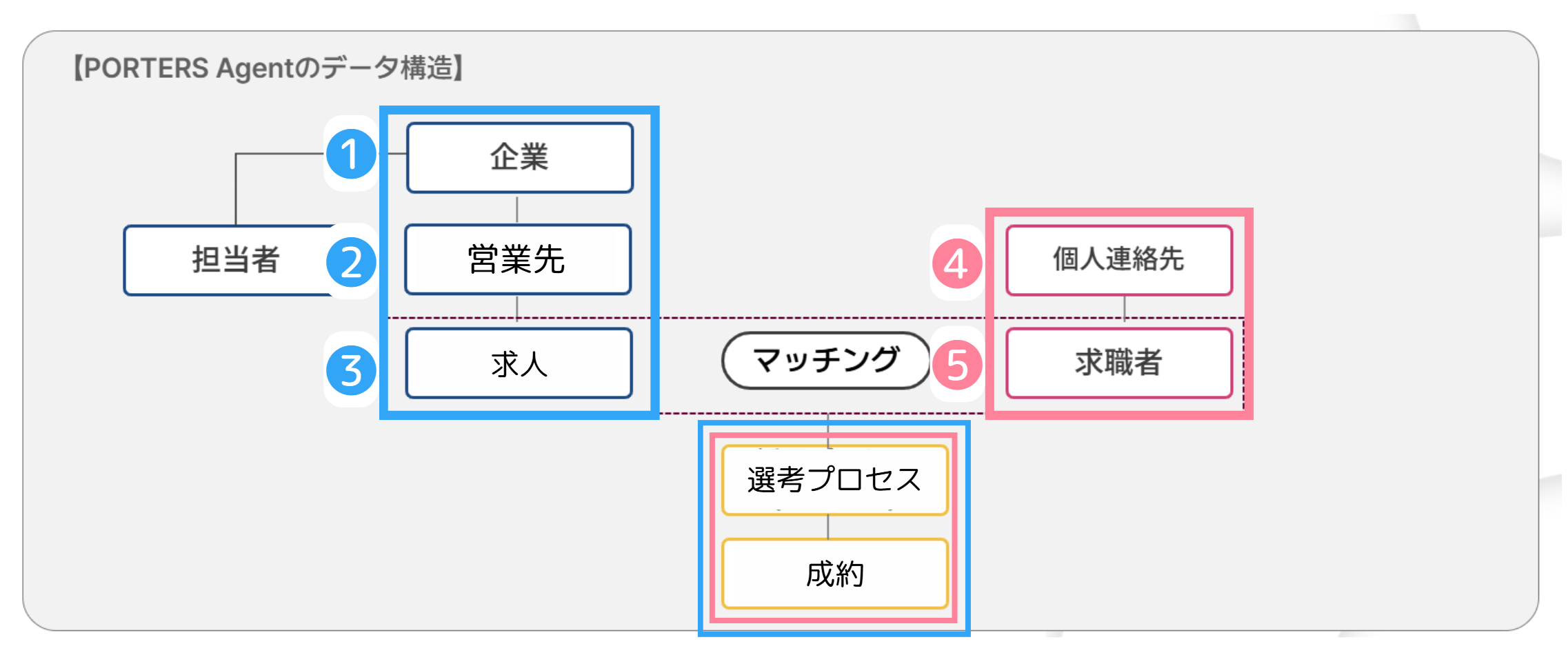Select the 成約 box

pyautogui.click(x=834, y=574)
